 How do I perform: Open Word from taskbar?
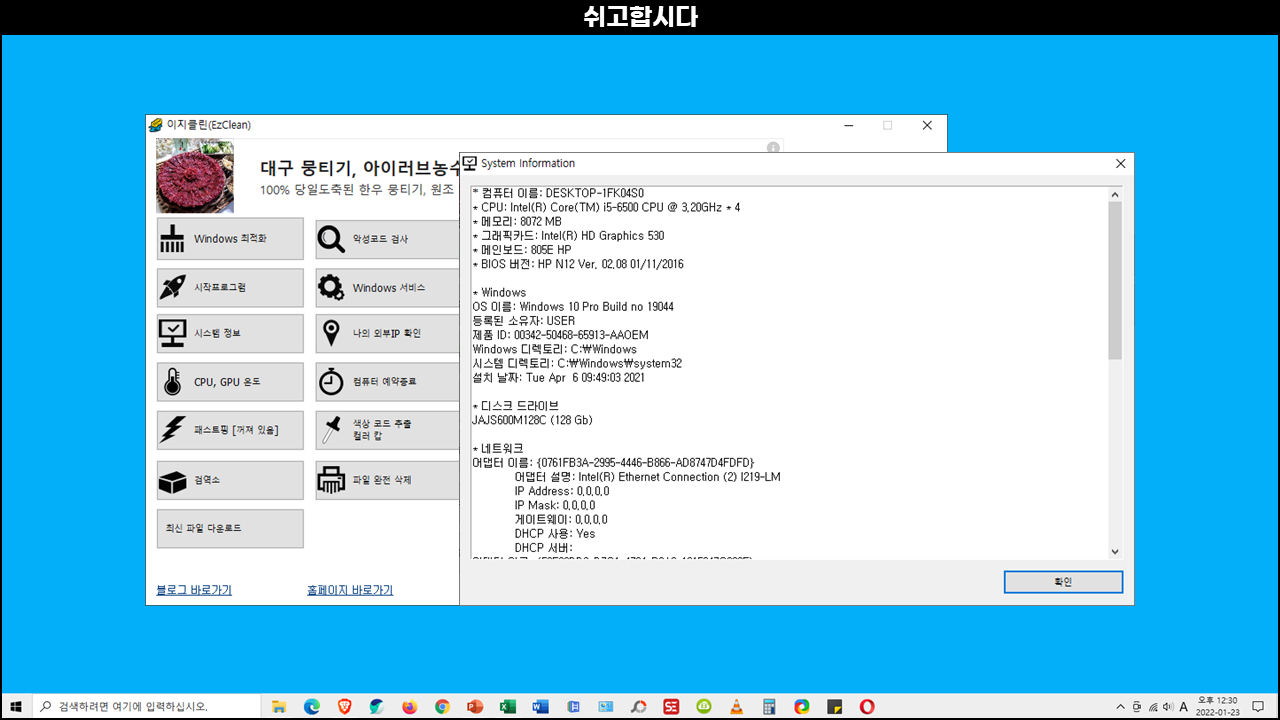click(x=541, y=706)
